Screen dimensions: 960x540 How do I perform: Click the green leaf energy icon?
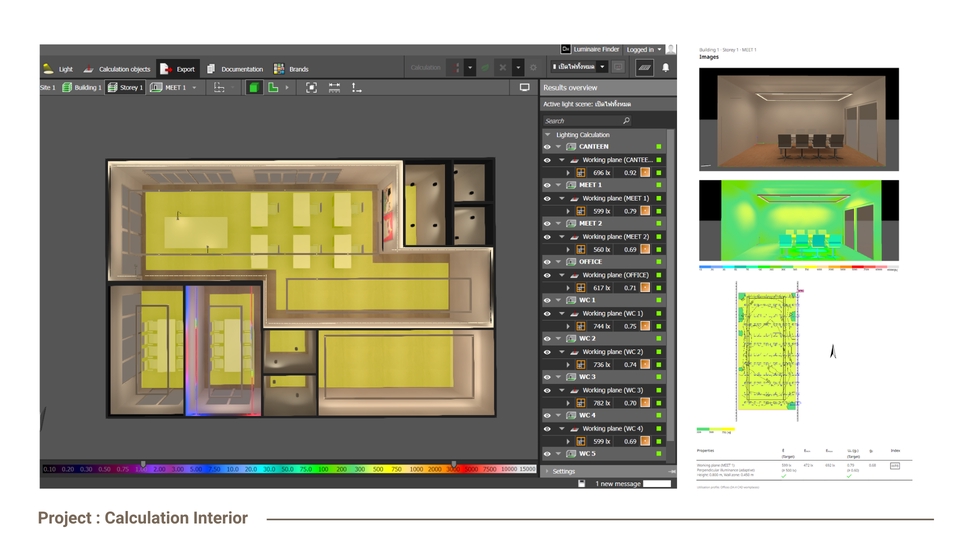486,67
